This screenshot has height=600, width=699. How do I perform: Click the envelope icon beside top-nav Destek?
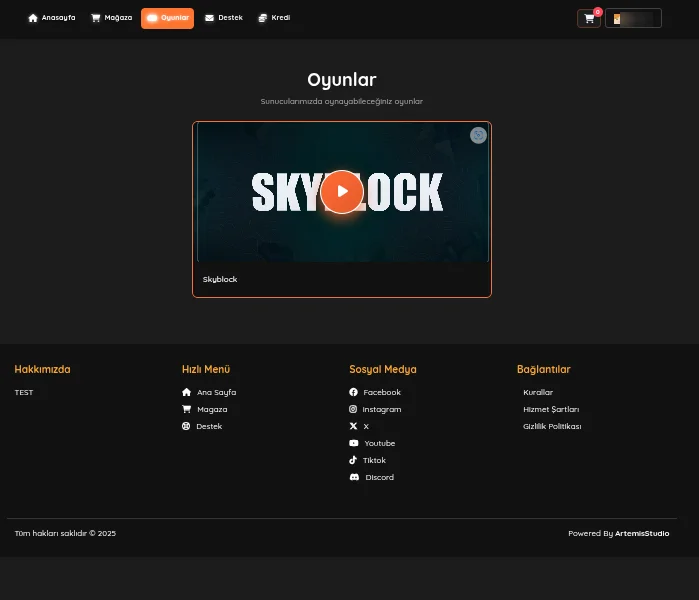click(x=209, y=18)
